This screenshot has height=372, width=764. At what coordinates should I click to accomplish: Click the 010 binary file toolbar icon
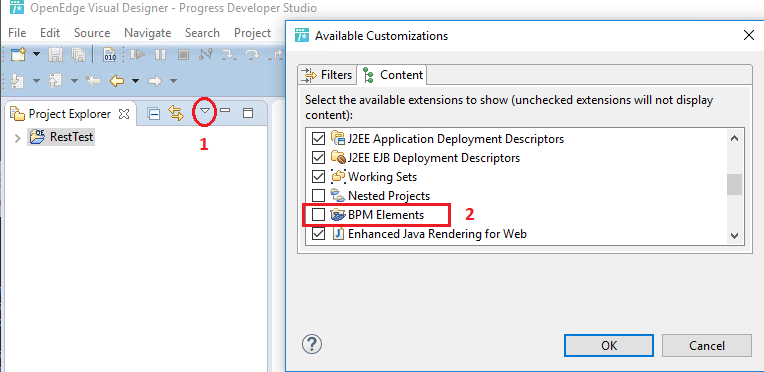pos(109,55)
